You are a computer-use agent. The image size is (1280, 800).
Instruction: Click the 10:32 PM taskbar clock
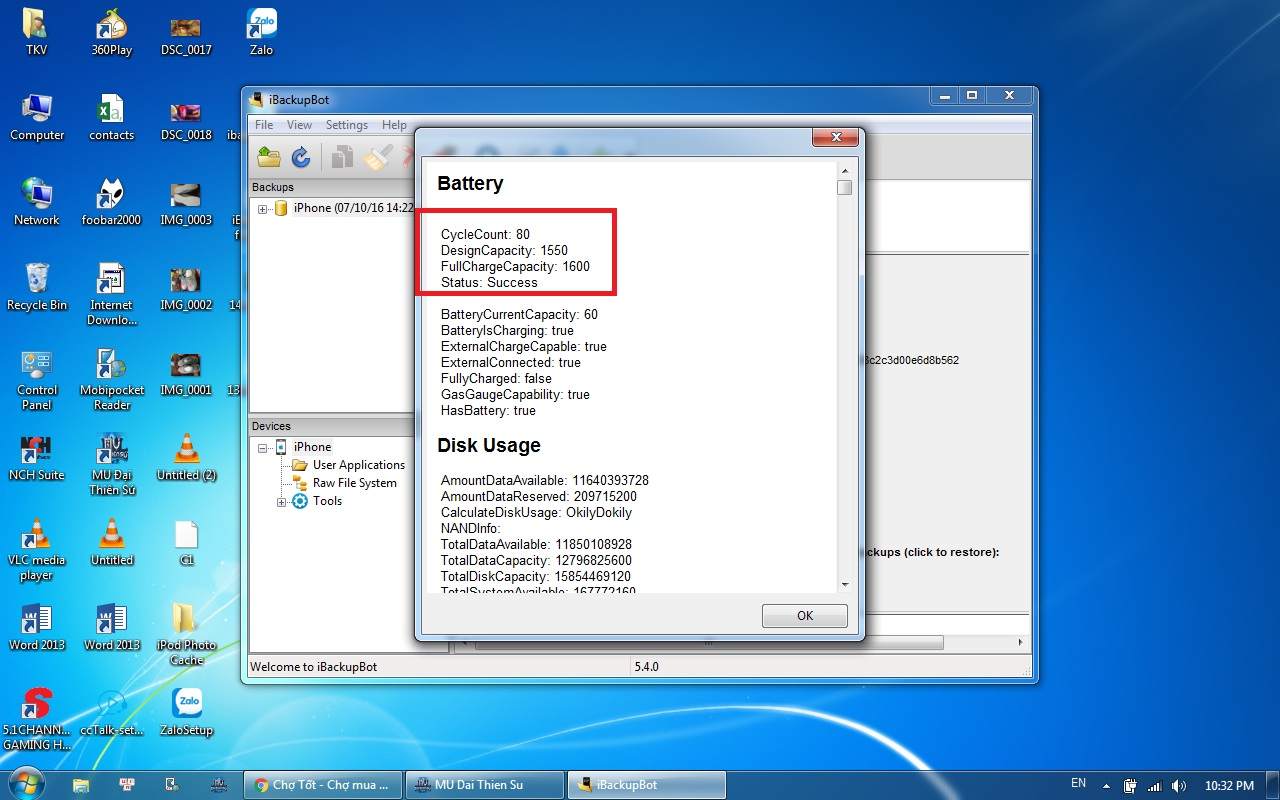tap(1229, 786)
